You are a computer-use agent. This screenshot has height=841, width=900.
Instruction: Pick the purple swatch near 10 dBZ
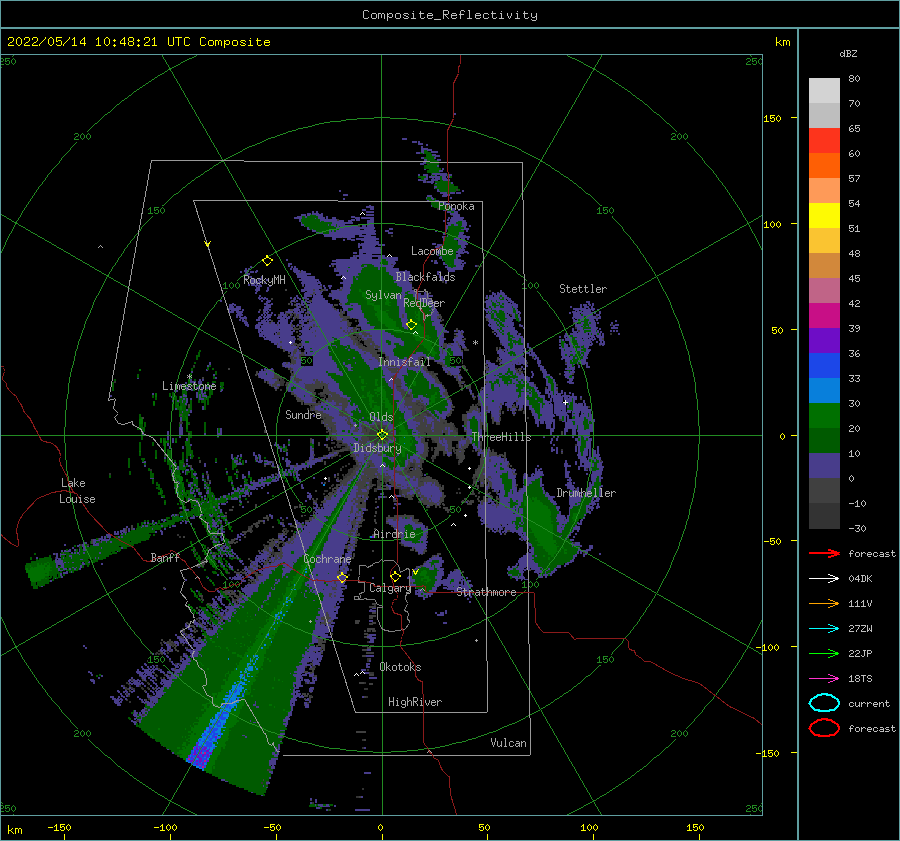[x=824, y=465]
